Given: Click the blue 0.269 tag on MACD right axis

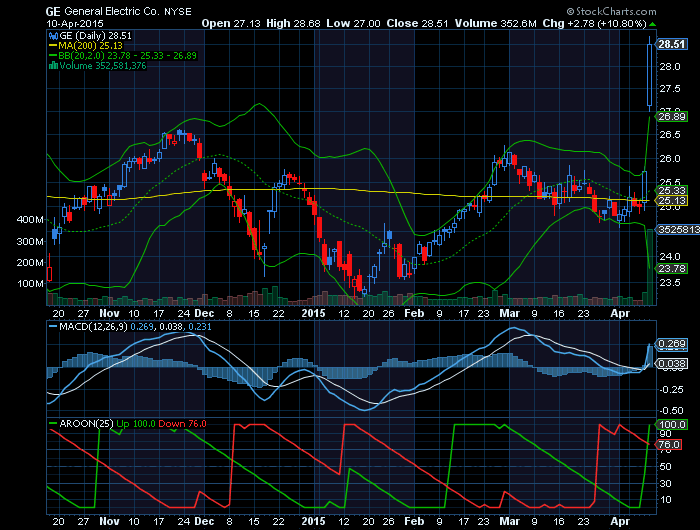Looking at the screenshot, I should click(x=672, y=344).
